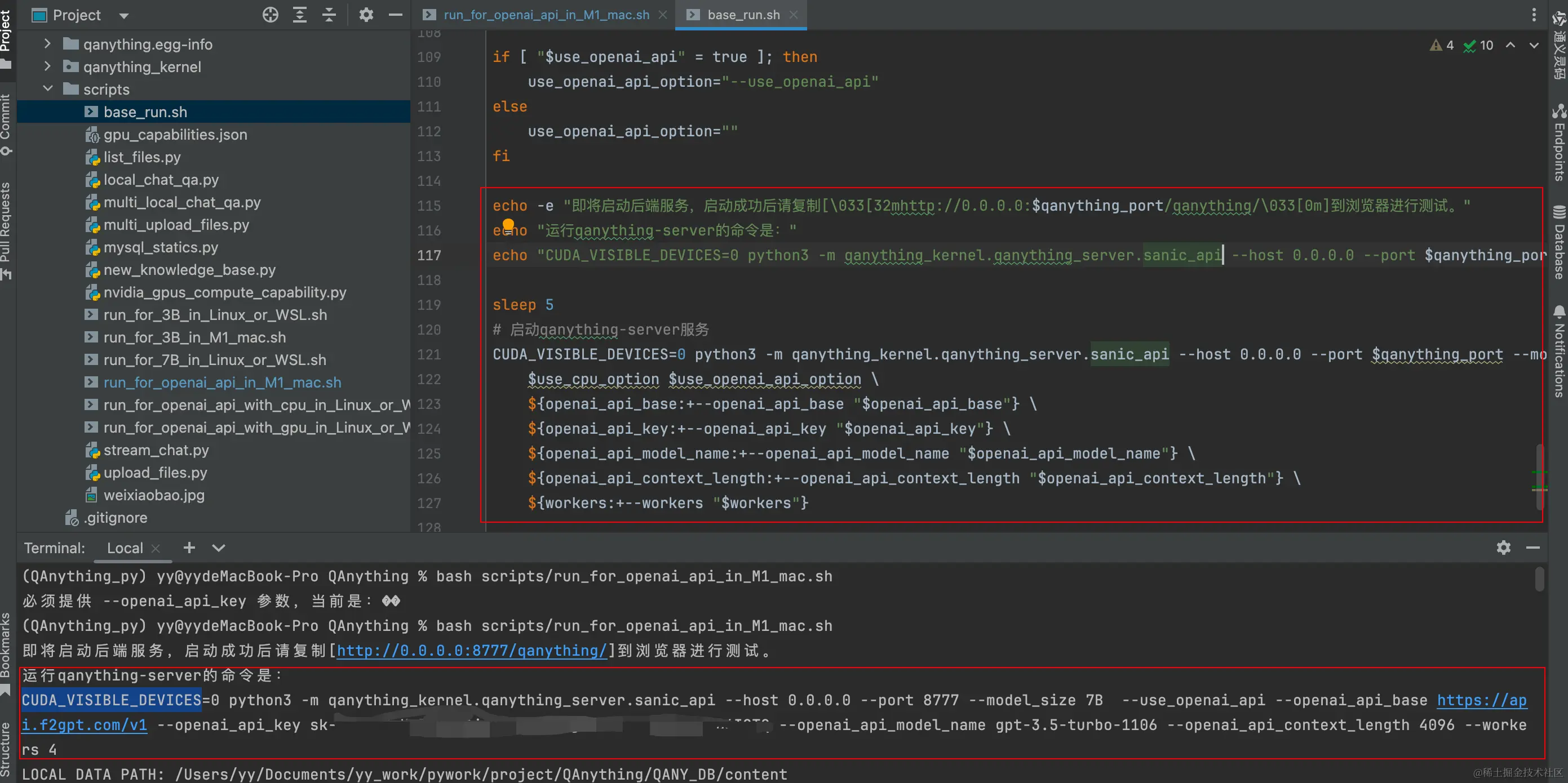Open Project panel gear options
This screenshot has width=1568, height=783.
click(x=366, y=15)
